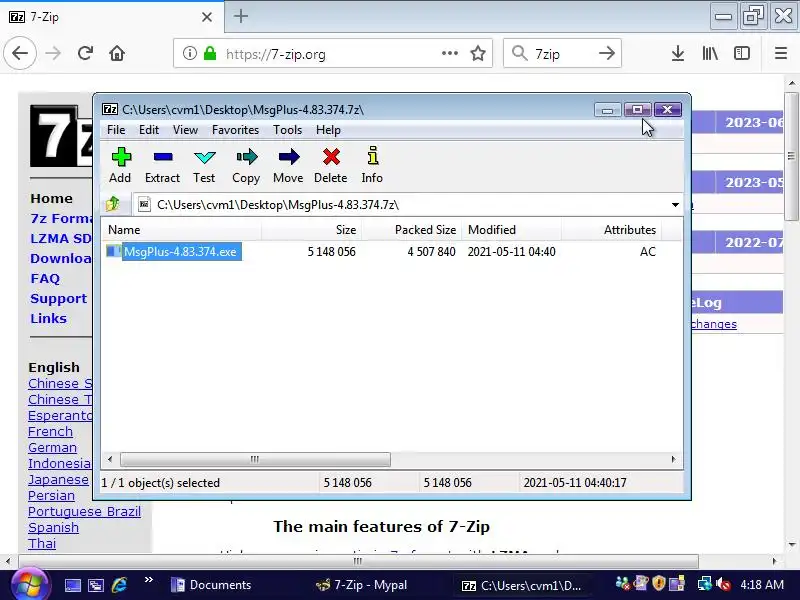Switch site to Thai language
The width and height of the screenshot is (800, 600).
pyautogui.click(x=42, y=543)
